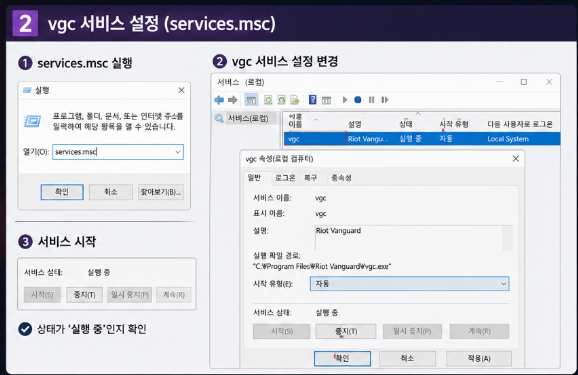Stop the service using toolbar stop icon

pyautogui.click(x=358, y=100)
